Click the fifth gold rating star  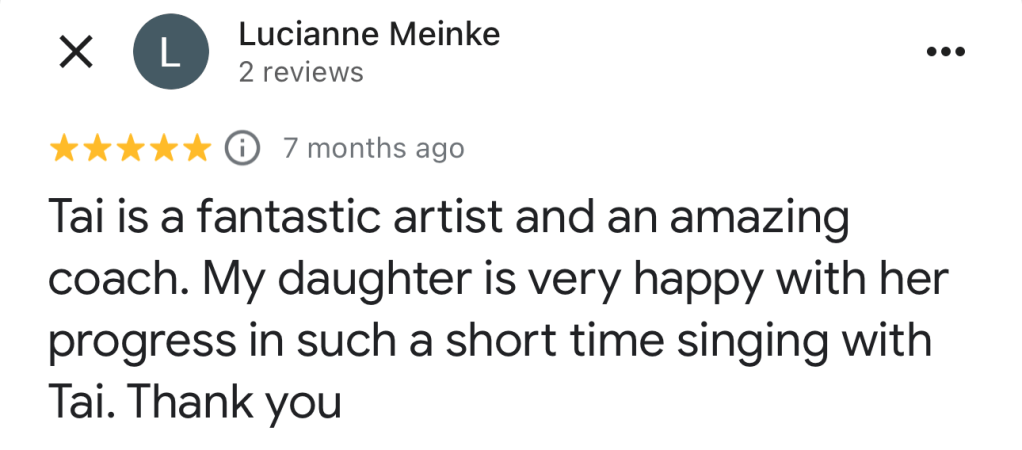pyautogui.click(x=197, y=149)
